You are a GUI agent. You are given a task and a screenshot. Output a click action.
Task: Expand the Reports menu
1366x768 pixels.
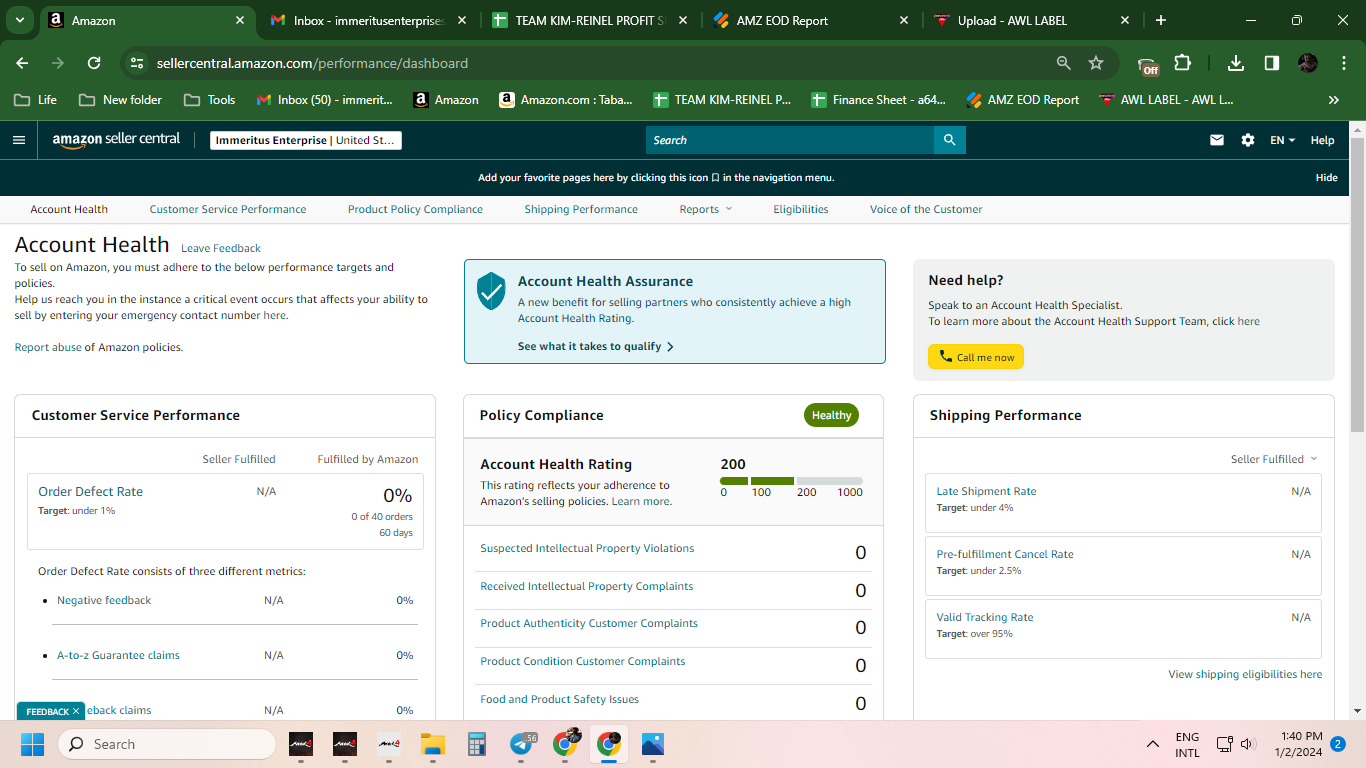click(706, 209)
